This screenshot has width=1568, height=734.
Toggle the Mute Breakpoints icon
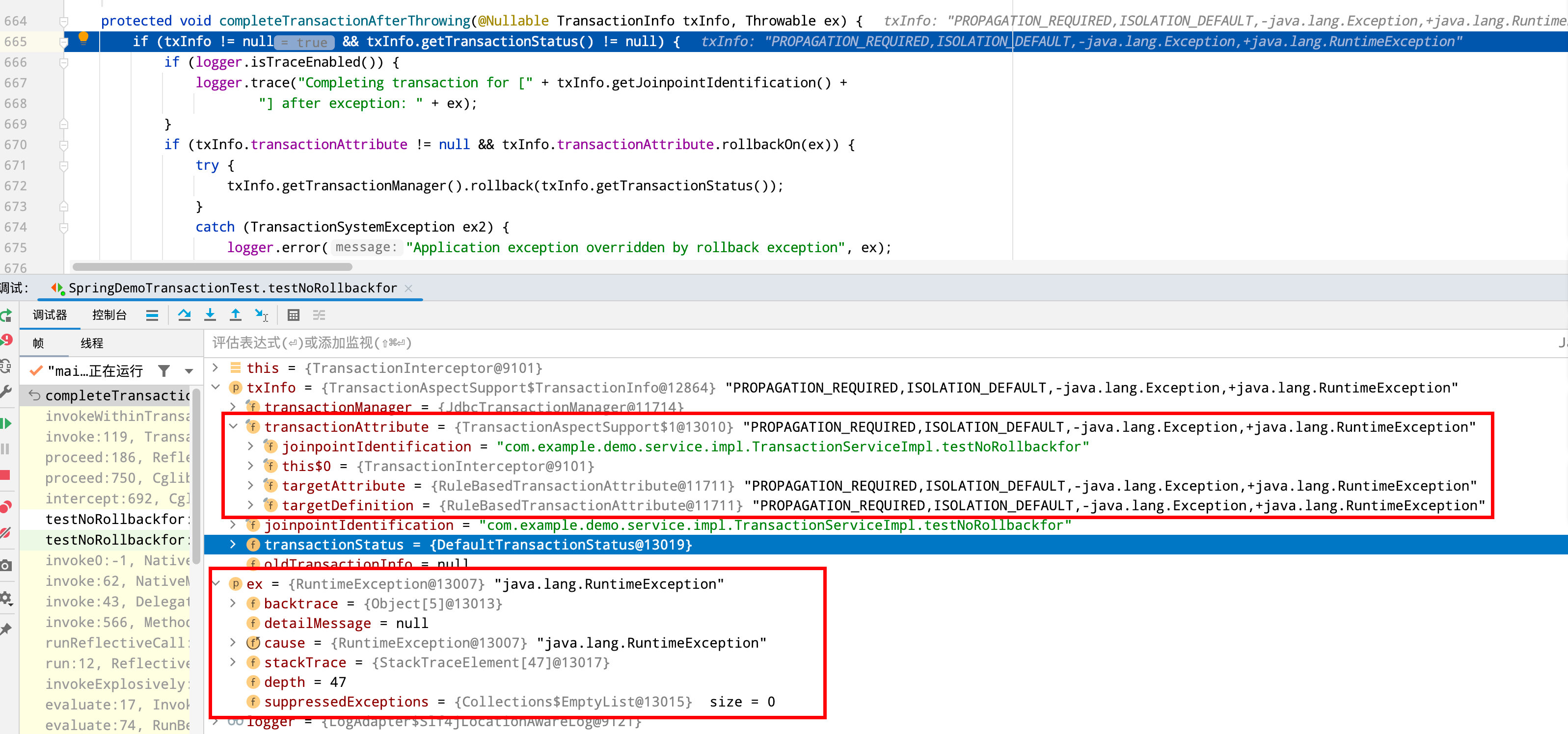click(x=5, y=533)
